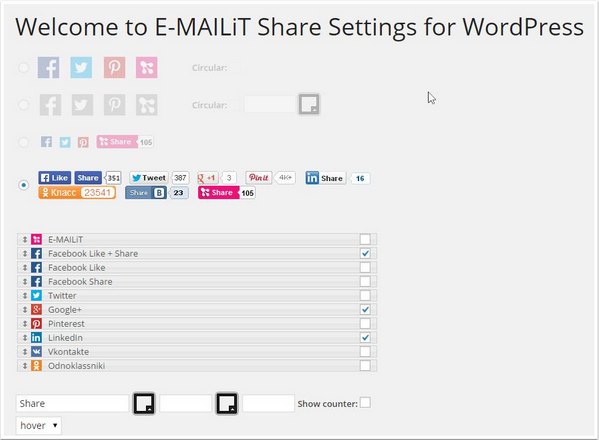This screenshot has height=440, width=599.
Task: Click the faded pink Share 105 button
Action: 125,142
